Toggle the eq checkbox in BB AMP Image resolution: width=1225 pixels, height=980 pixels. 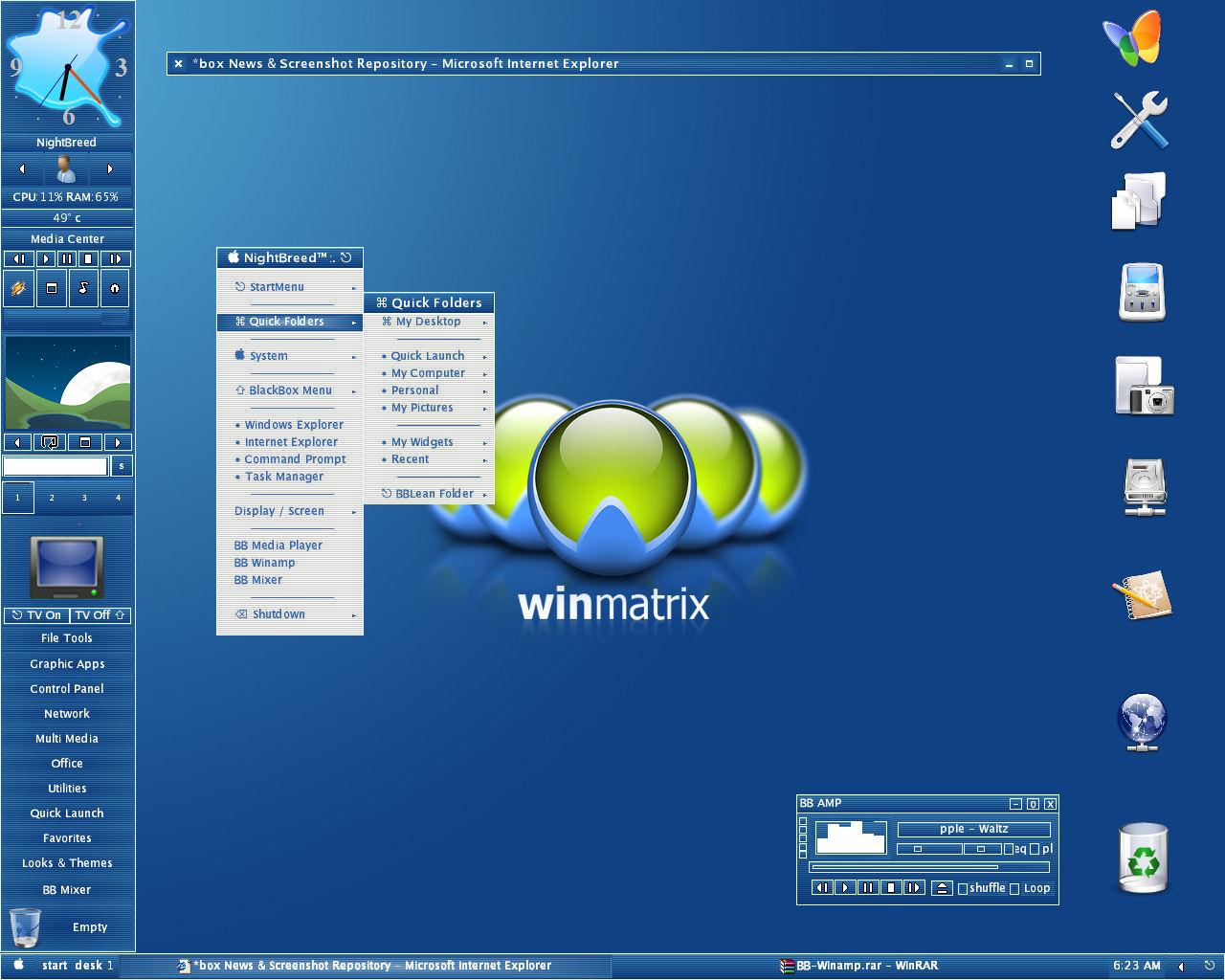click(1009, 849)
